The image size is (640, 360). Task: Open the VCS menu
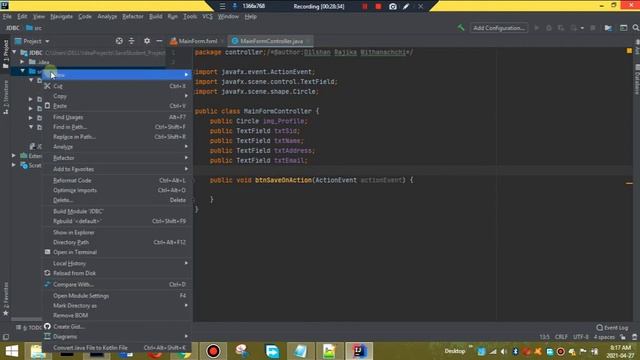point(207,16)
